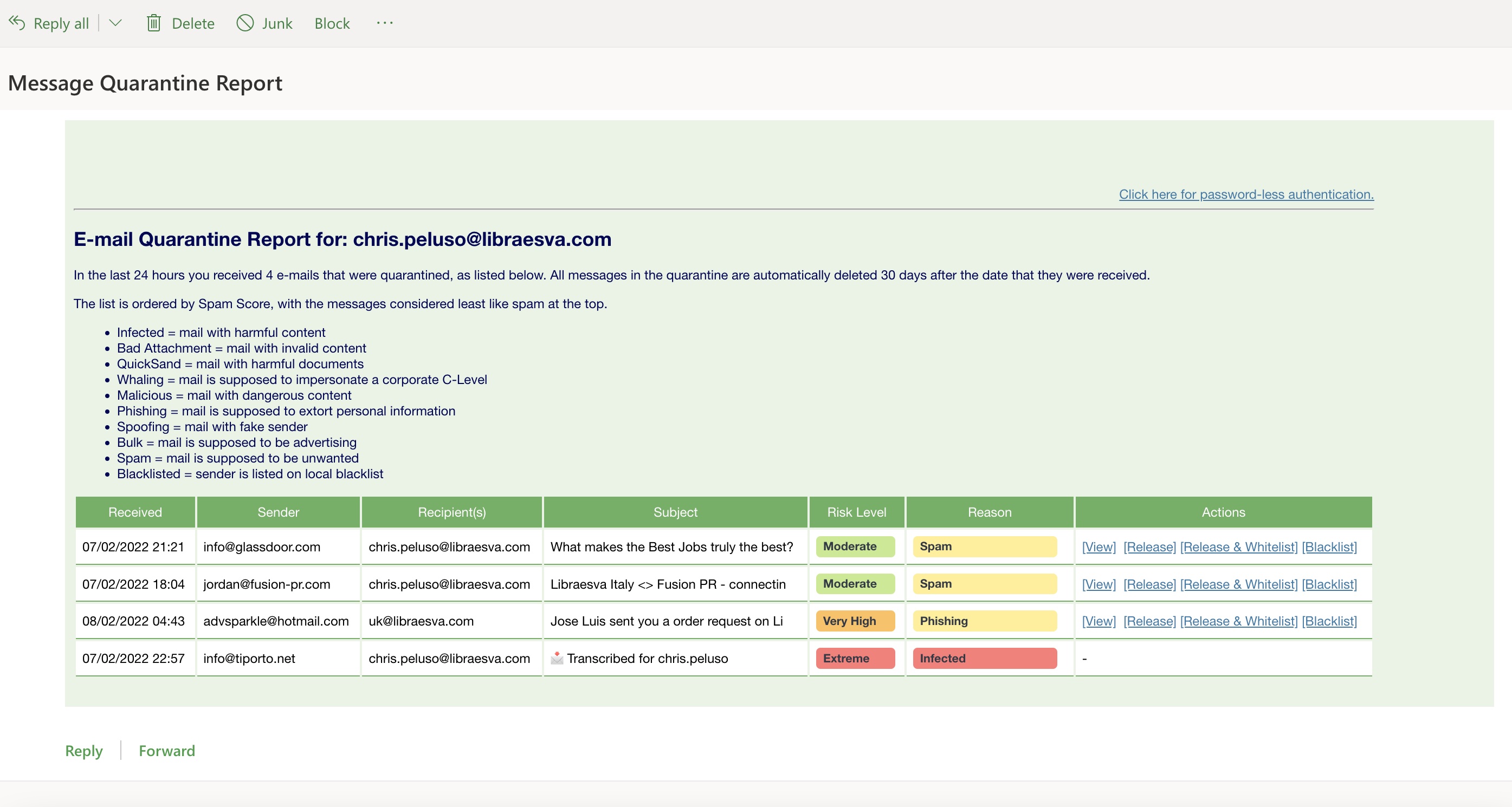View the jordan@fusion-pr.com message
Viewport: 1512px width, 807px height.
point(1099,584)
